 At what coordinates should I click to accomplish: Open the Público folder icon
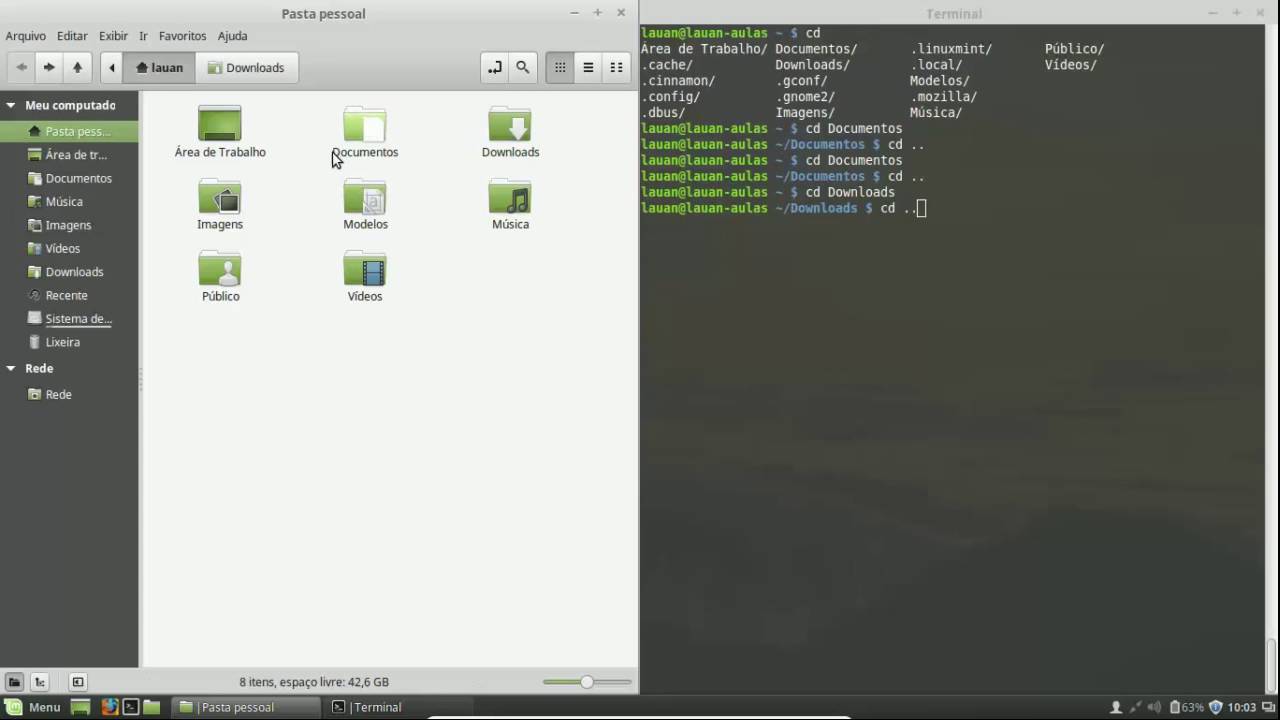(220, 276)
